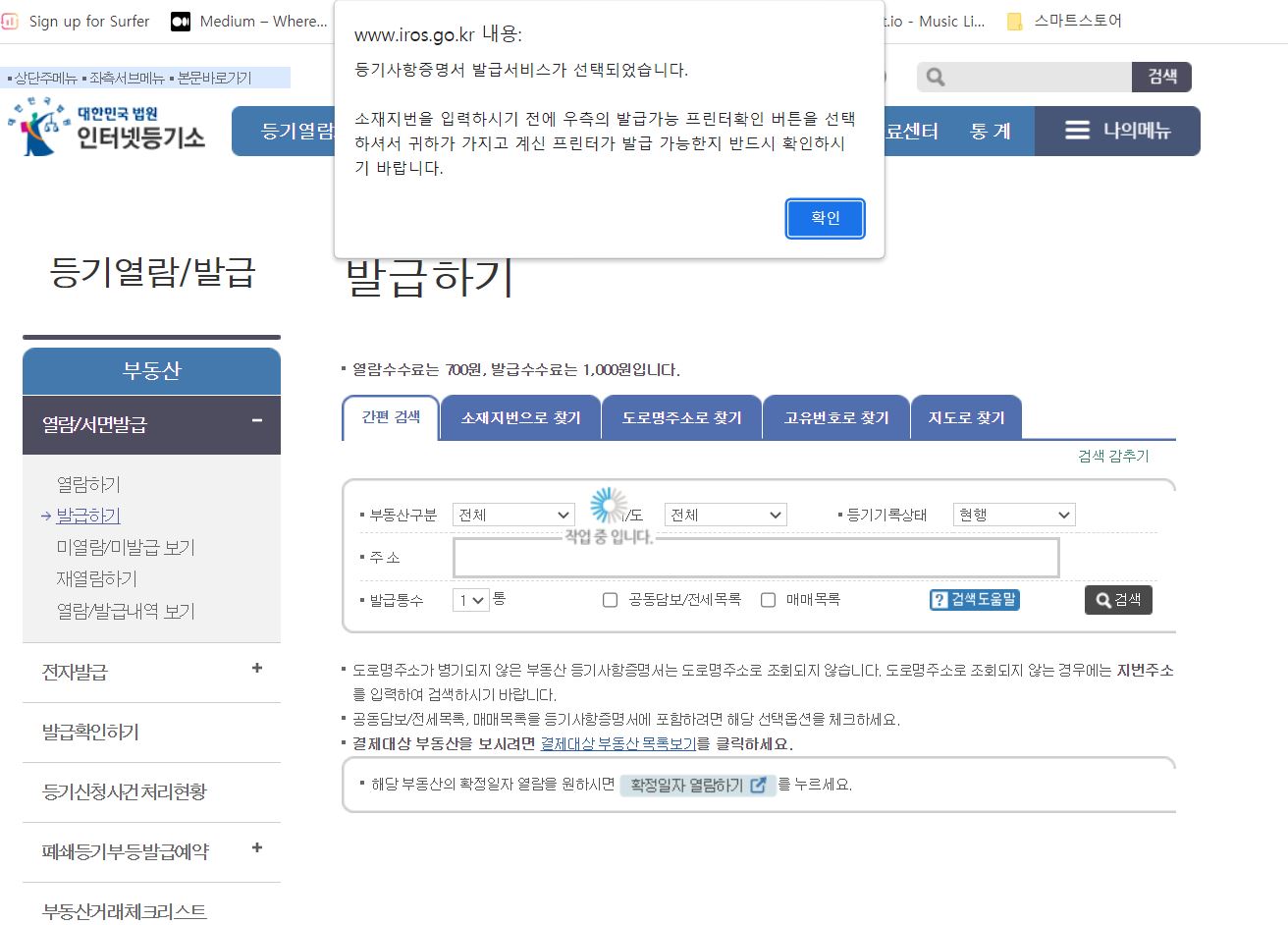
Task: Enable the 공동담보/전세목록 checkbox
Action: click(x=610, y=600)
